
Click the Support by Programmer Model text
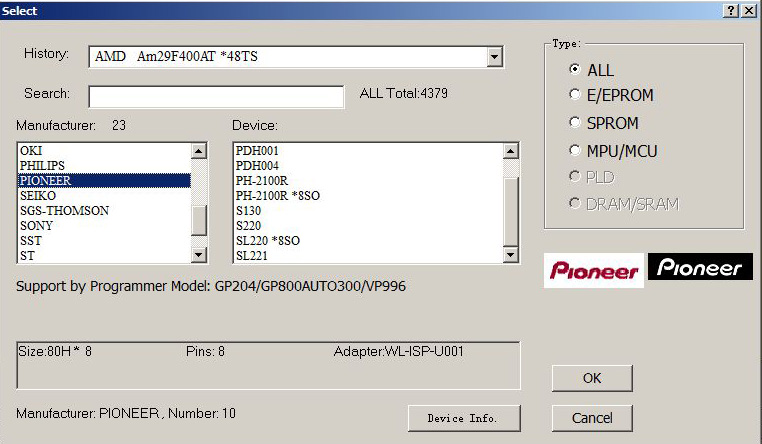pyautogui.click(x=211, y=286)
